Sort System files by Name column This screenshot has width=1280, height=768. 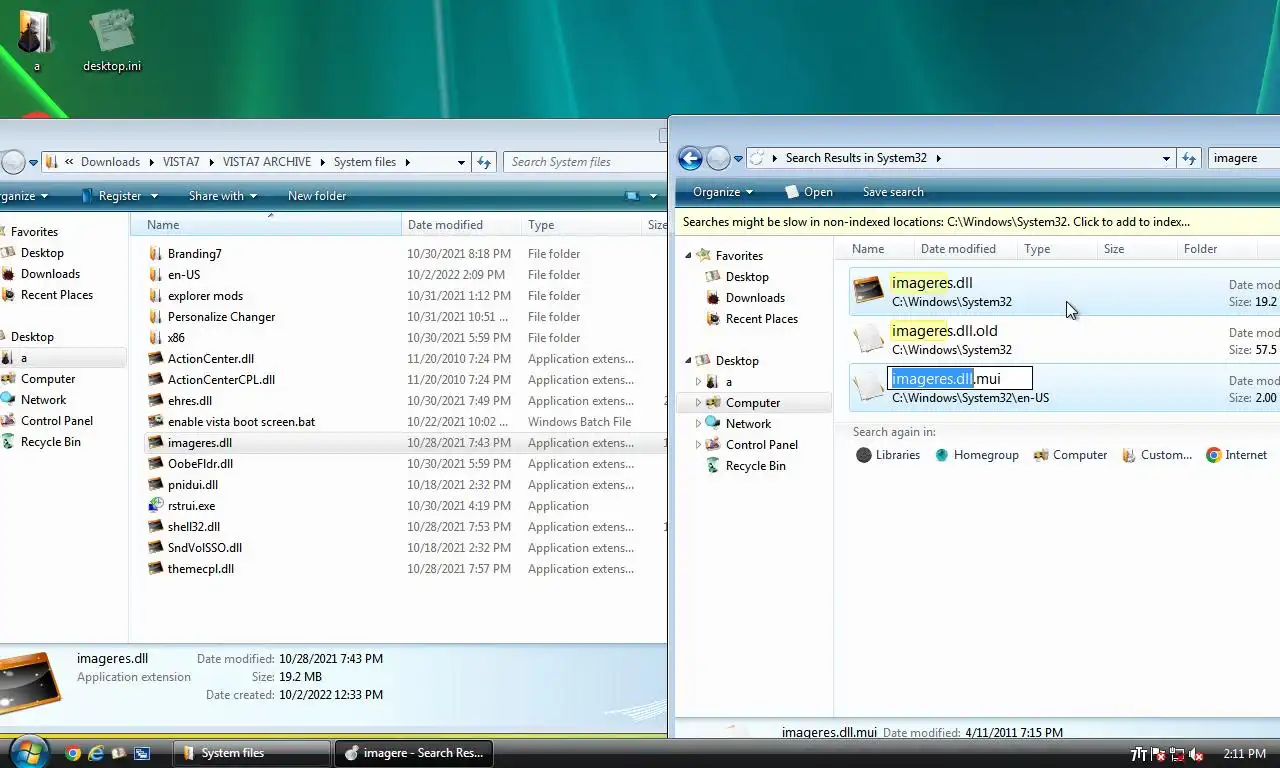(266, 225)
